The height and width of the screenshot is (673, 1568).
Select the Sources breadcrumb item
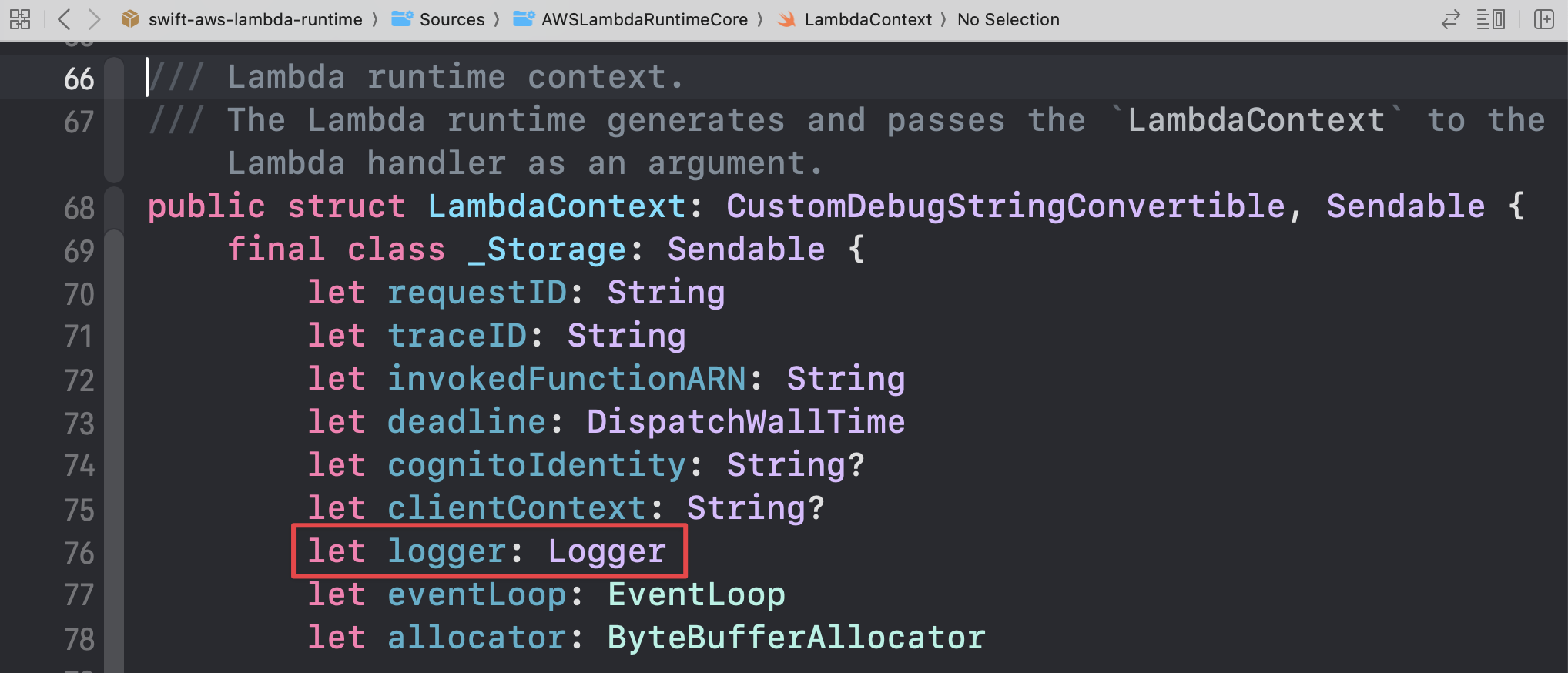[451, 19]
